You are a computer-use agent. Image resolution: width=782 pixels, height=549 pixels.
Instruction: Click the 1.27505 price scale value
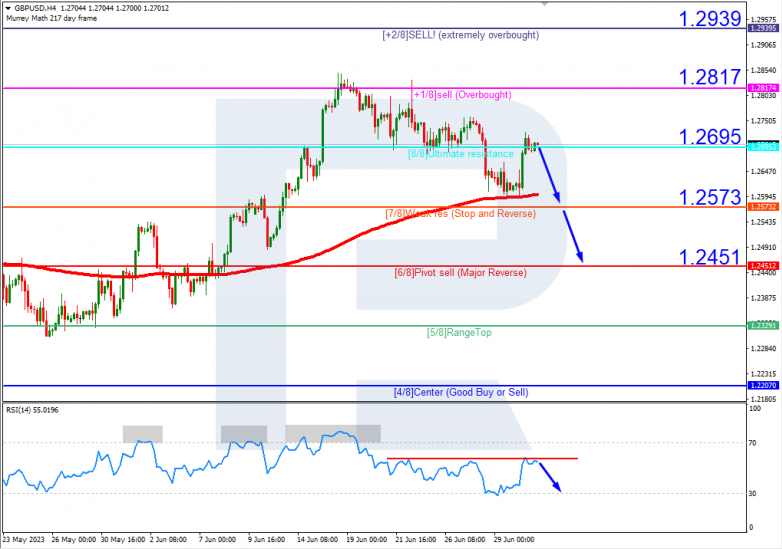pos(764,121)
